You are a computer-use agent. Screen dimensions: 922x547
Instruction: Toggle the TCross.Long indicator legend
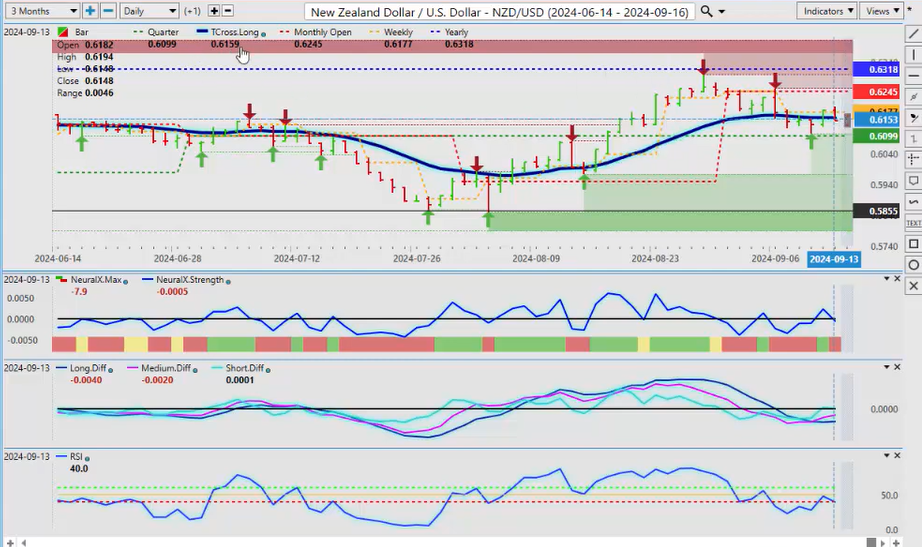coord(230,32)
